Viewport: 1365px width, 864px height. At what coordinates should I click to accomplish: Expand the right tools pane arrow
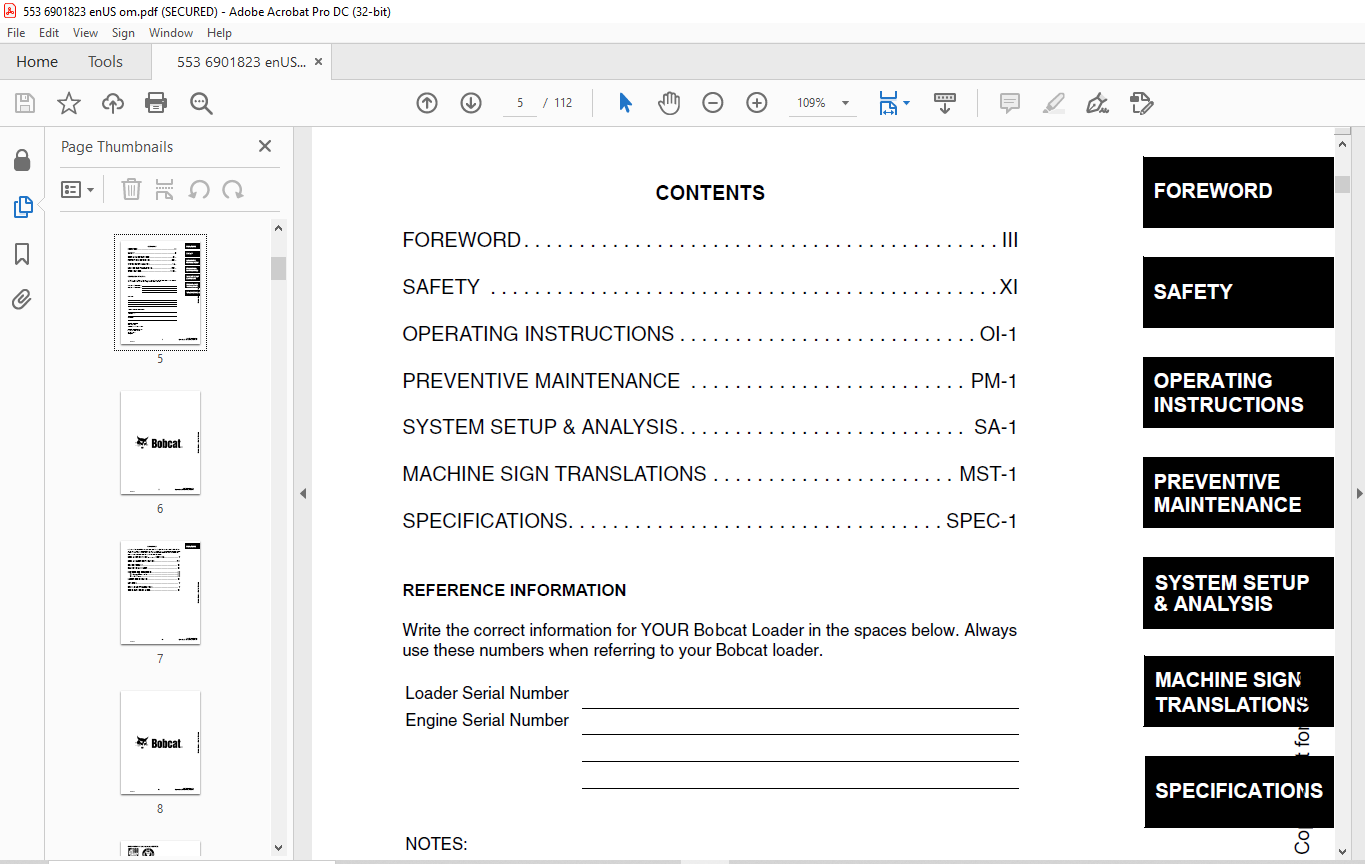coord(1359,493)
